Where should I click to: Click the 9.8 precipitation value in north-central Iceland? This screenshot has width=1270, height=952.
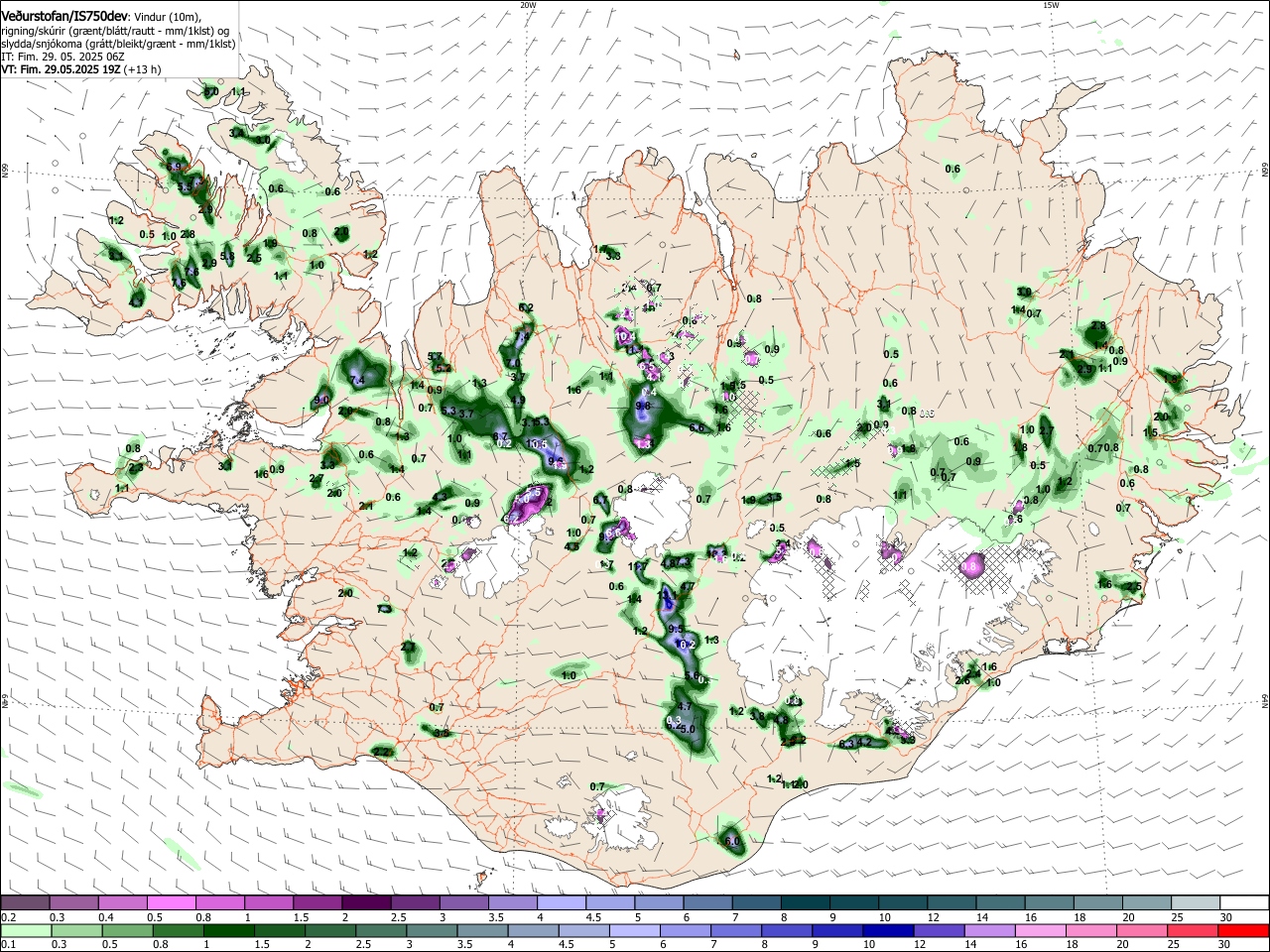coord(642,406)
